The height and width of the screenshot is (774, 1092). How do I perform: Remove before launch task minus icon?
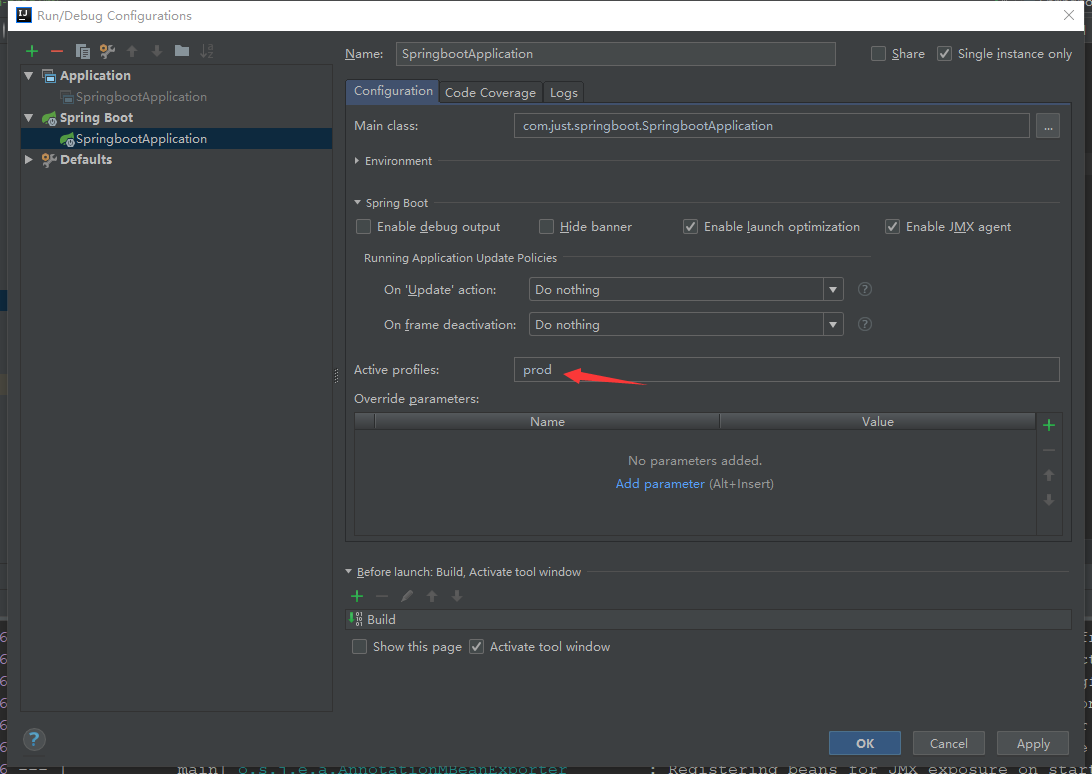(382, 596)
